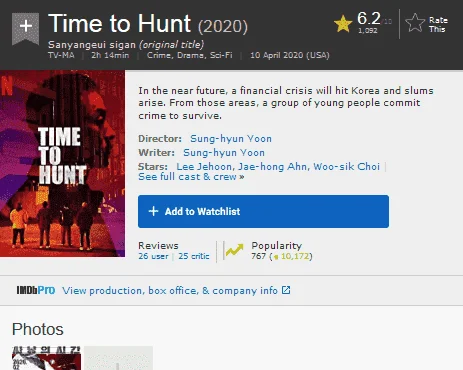Viewport: 463px width, 370px height.
Task: Click the external link icon after company info
Action: (x=286, y=290)
